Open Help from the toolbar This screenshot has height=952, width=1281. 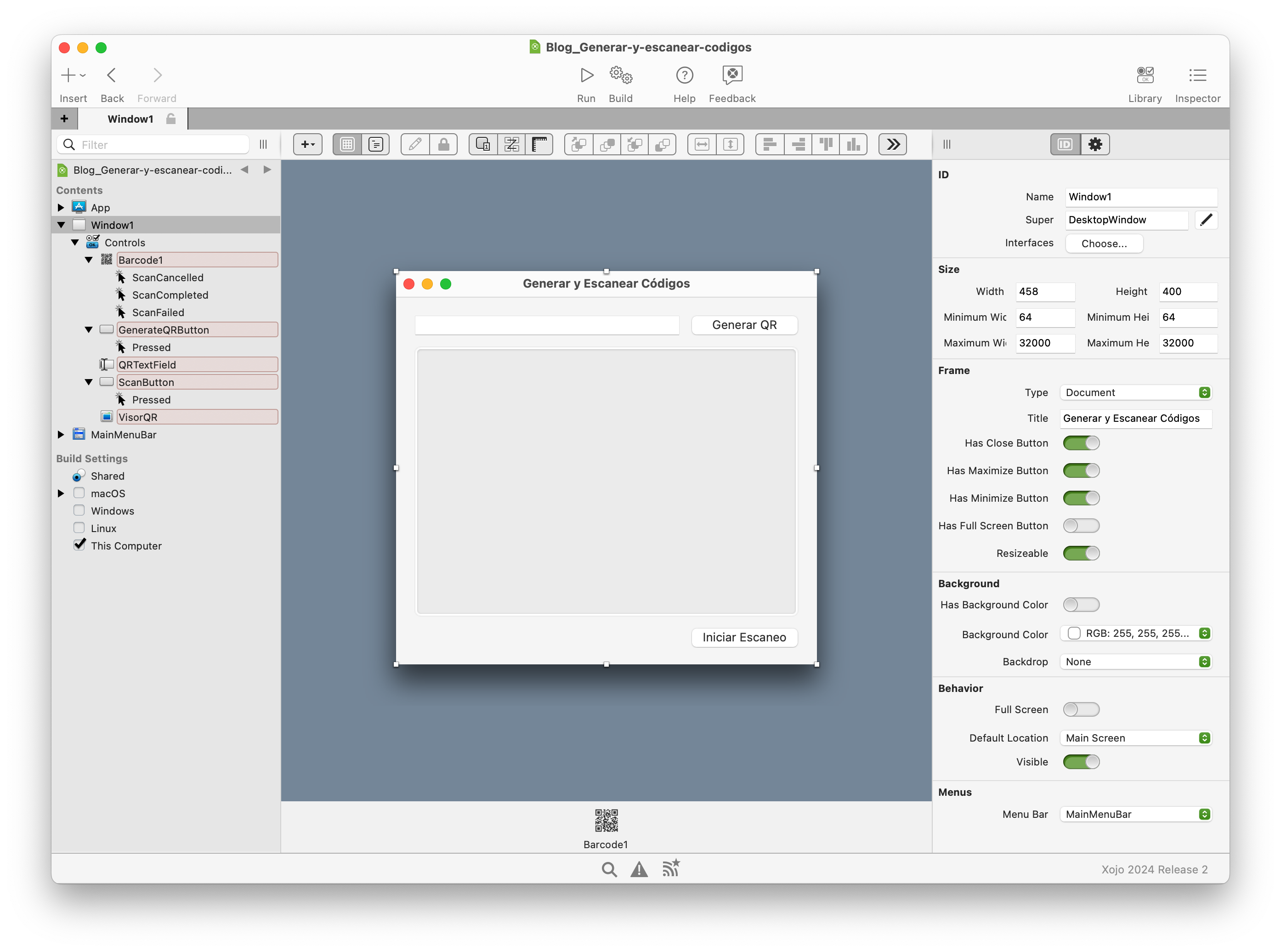[x=684, y=75]
